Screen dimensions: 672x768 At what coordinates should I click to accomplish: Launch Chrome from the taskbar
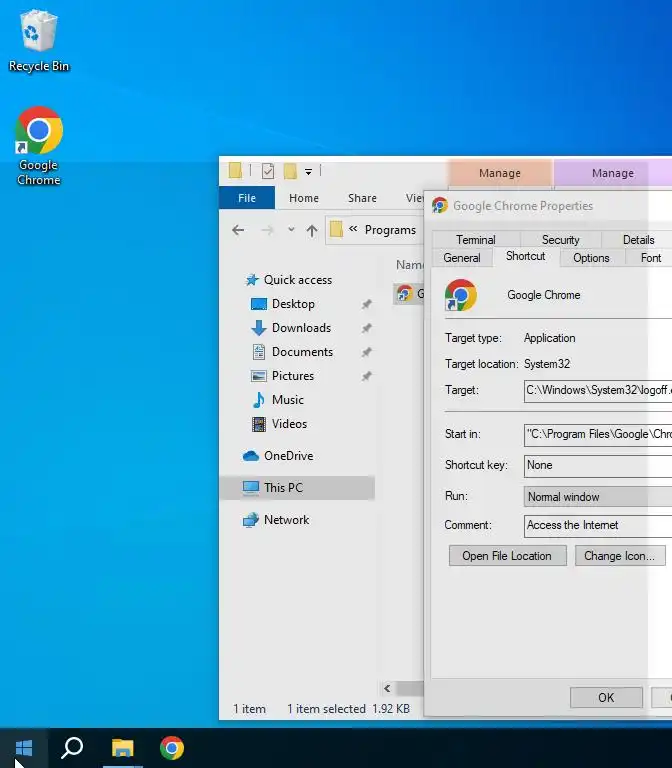point(172,748)
